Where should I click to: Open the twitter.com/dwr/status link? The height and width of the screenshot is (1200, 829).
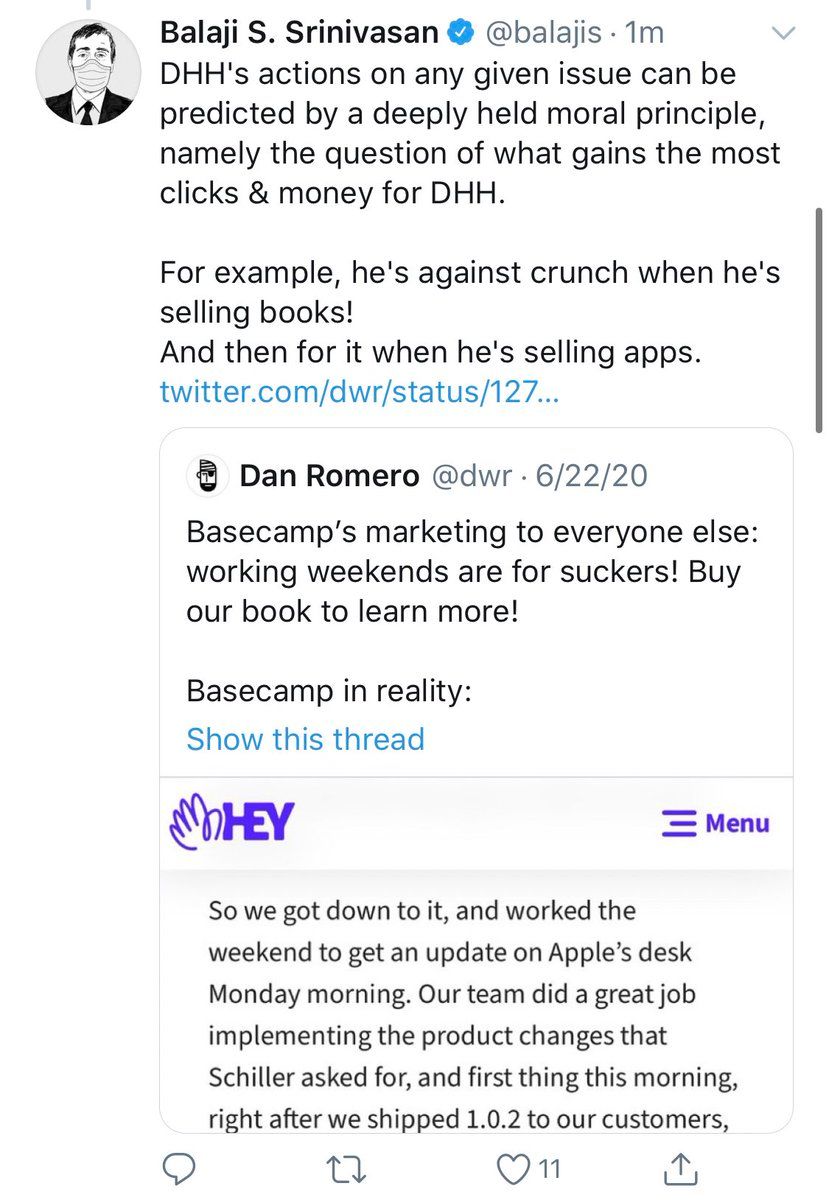coord(359,393)
